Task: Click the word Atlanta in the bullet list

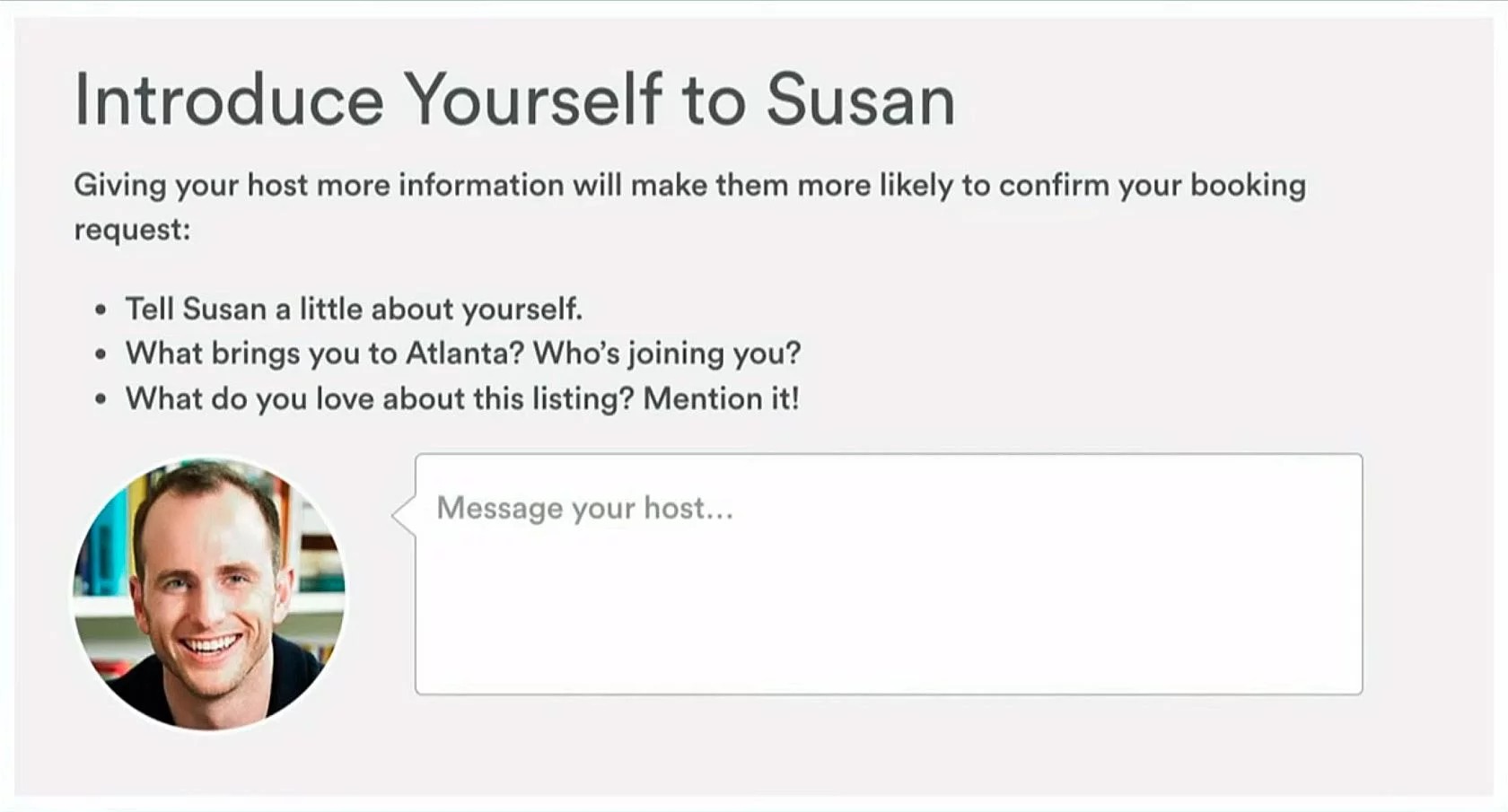Action: click(464, 354)
